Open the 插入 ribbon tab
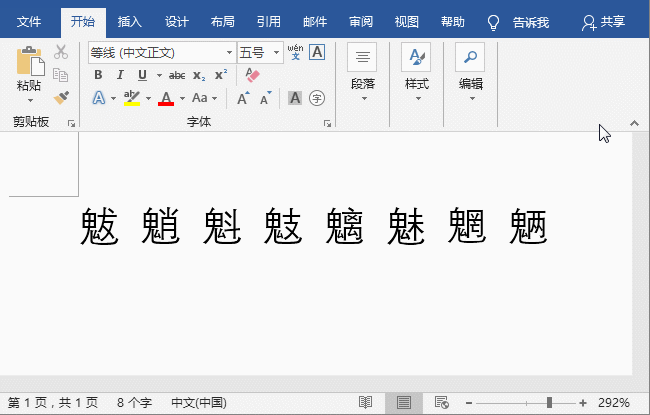 coord(129,21)
